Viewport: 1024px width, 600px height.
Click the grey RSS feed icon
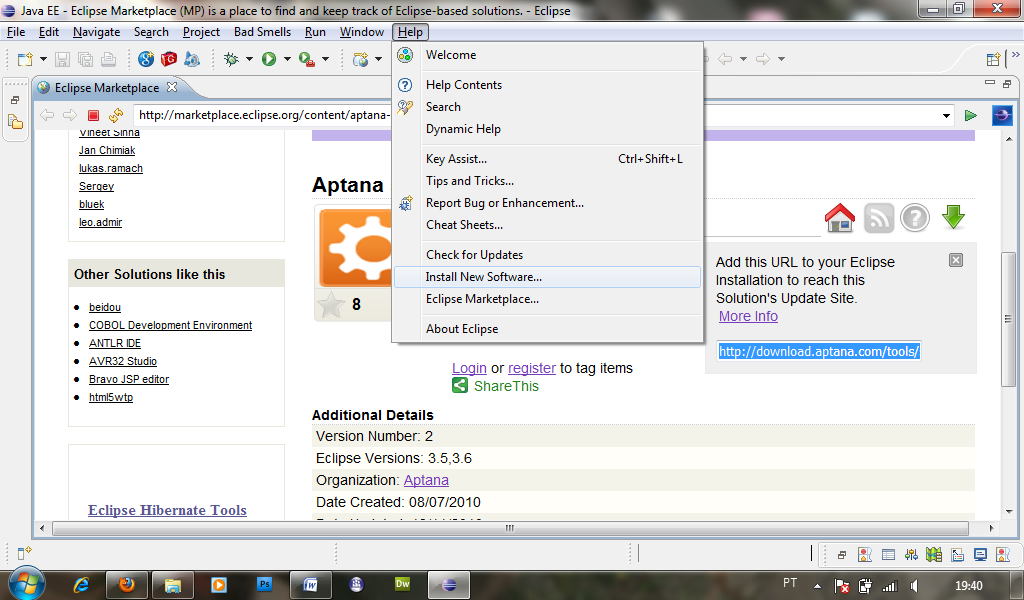pyautogui.click(x=878, y=217)
